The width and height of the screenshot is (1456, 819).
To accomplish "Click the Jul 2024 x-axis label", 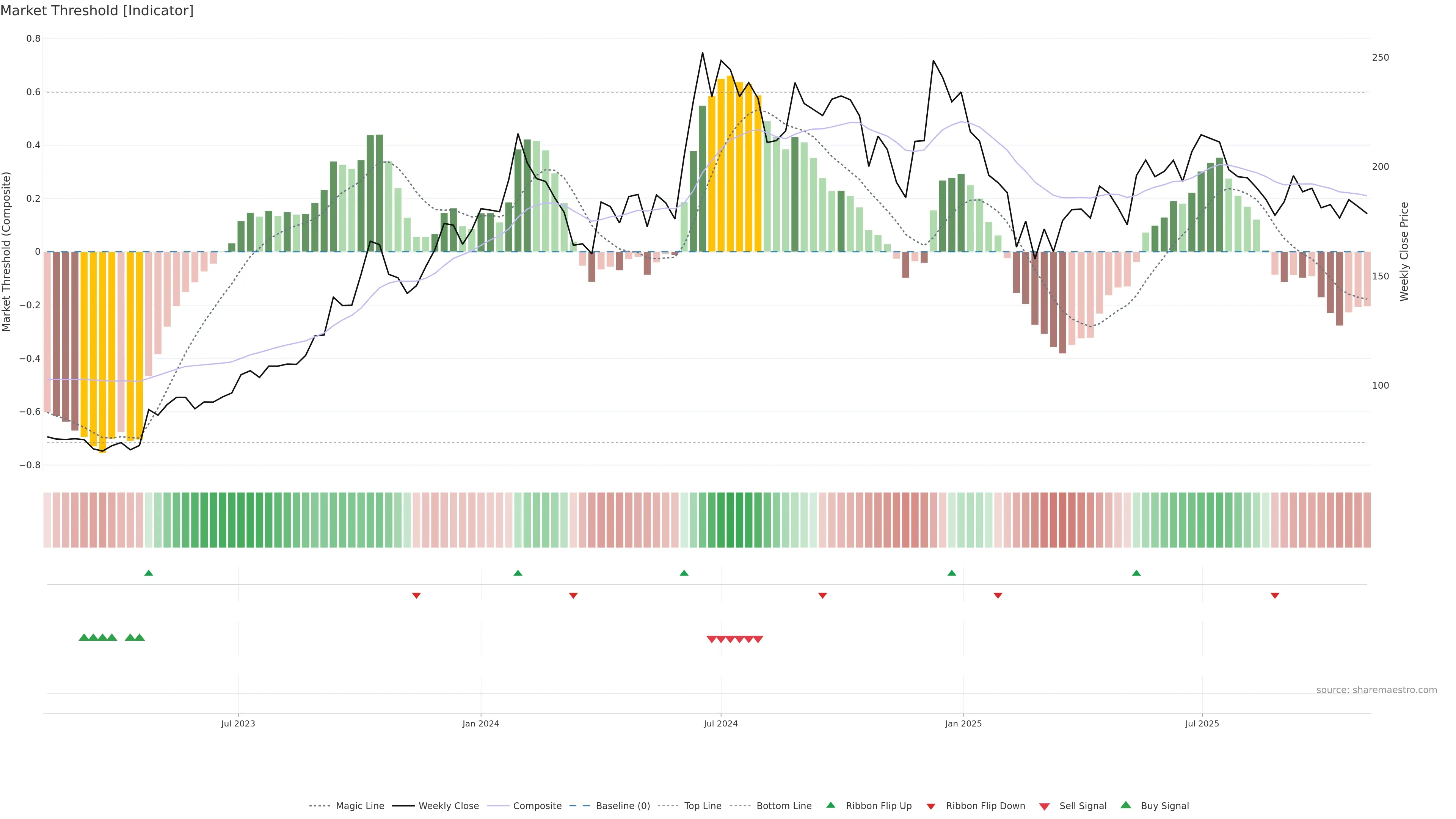I will [x=721, y=723].
